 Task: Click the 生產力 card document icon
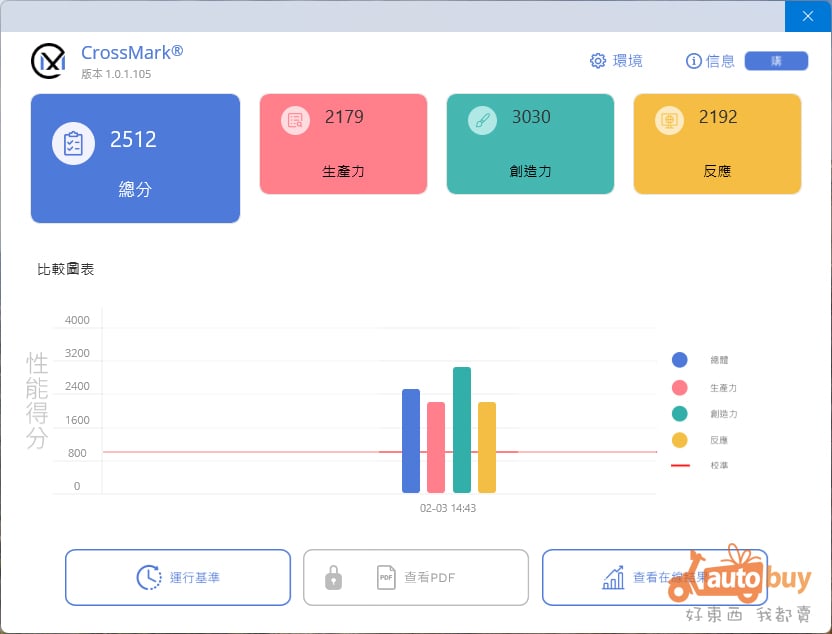click(295, 120)
